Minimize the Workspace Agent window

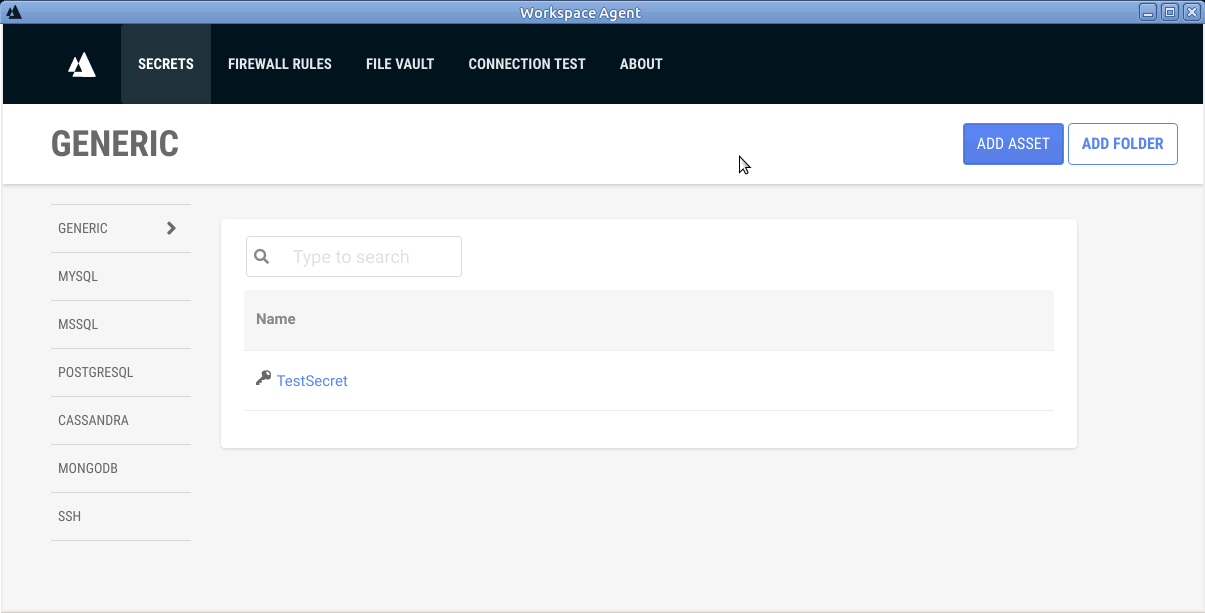pos(1147,12)
